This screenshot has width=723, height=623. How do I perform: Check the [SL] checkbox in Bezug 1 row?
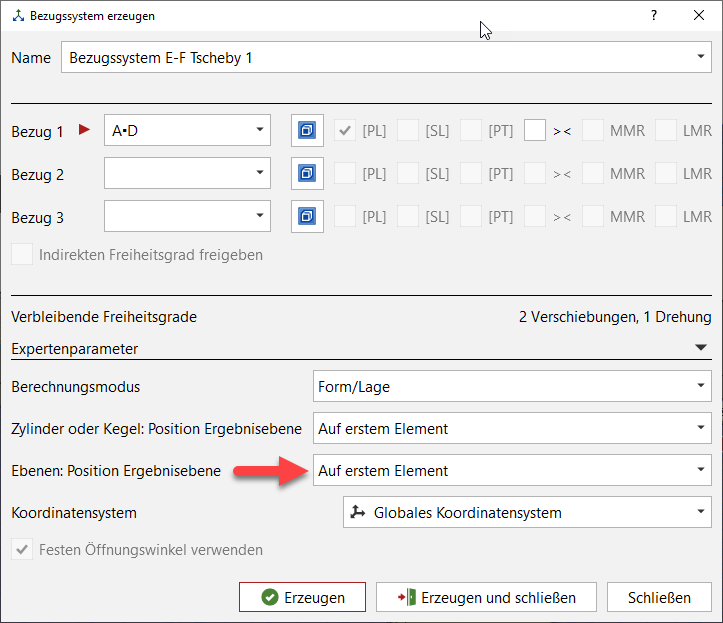coord(408,130)
